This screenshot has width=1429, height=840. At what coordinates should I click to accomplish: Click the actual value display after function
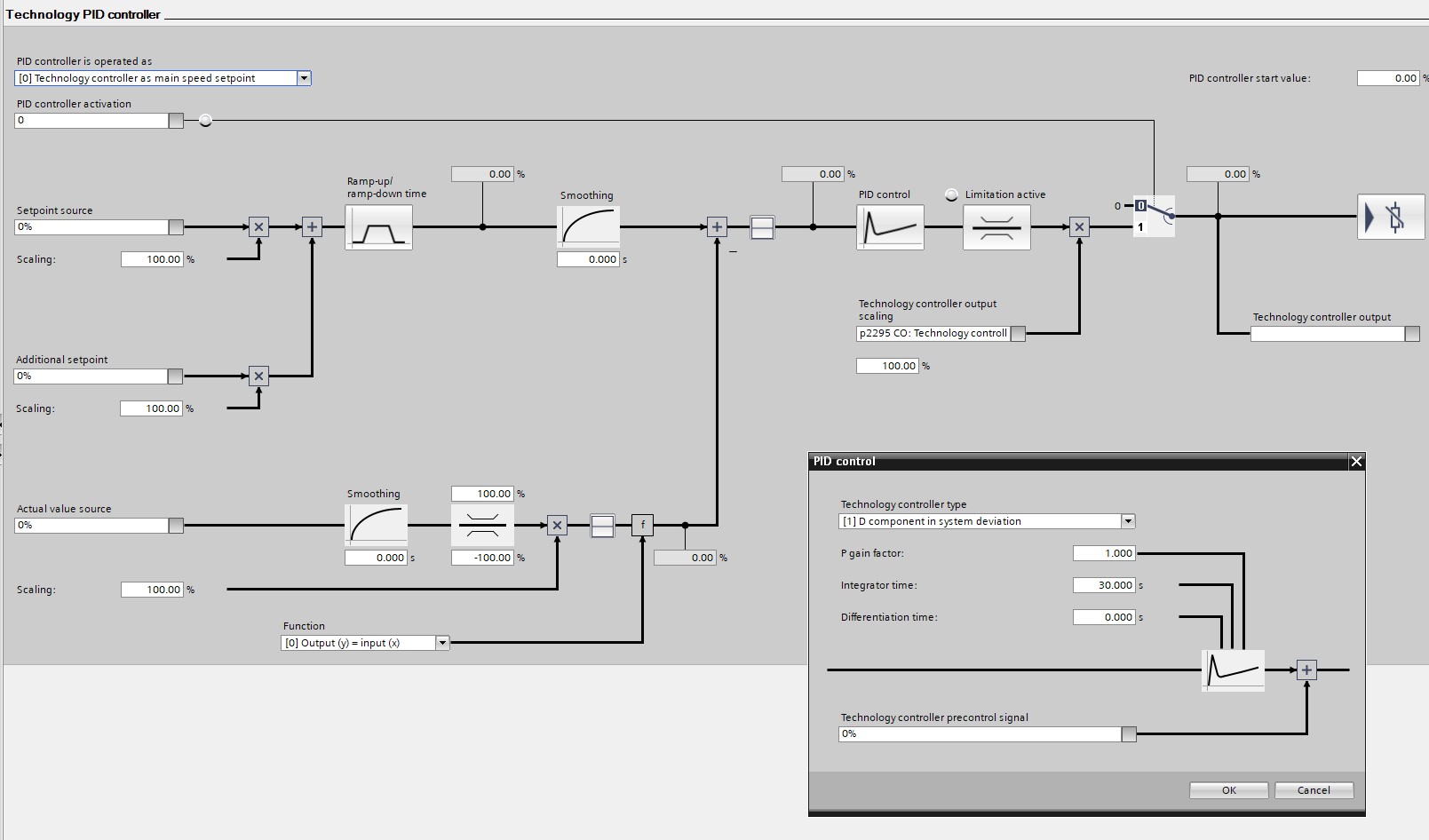(685, 558)
